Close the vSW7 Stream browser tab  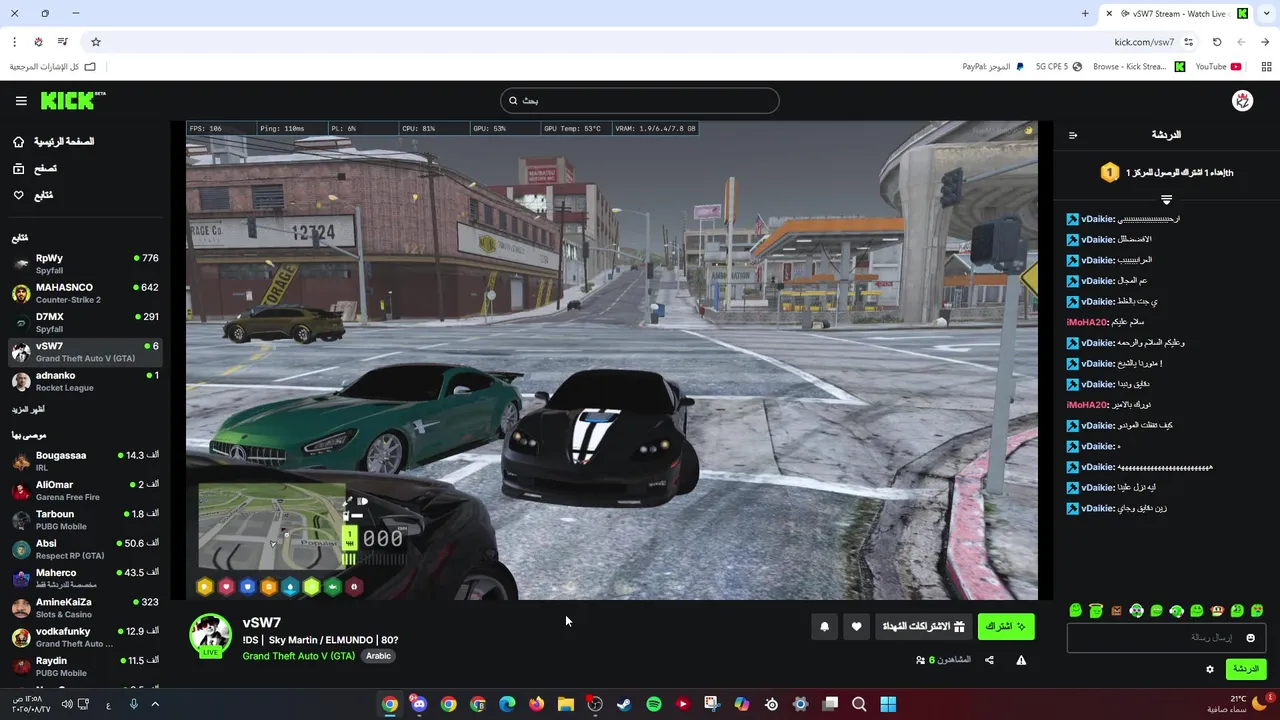pos(1109,14)
